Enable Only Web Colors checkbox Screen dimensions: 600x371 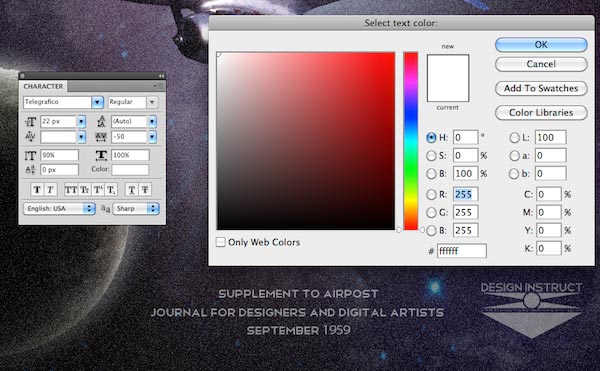(220, 242)
